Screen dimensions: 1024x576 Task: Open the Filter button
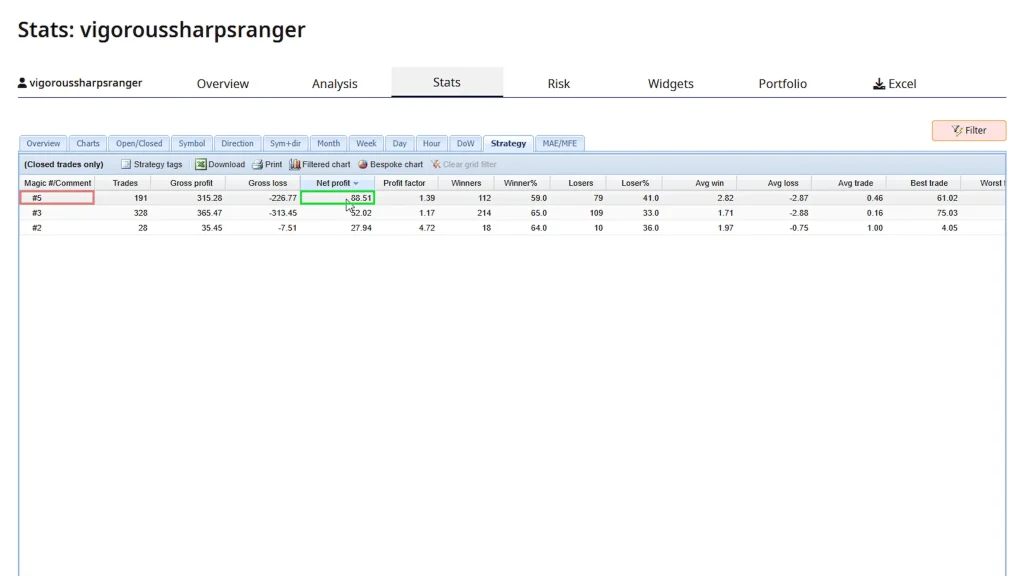pos(968,130)
